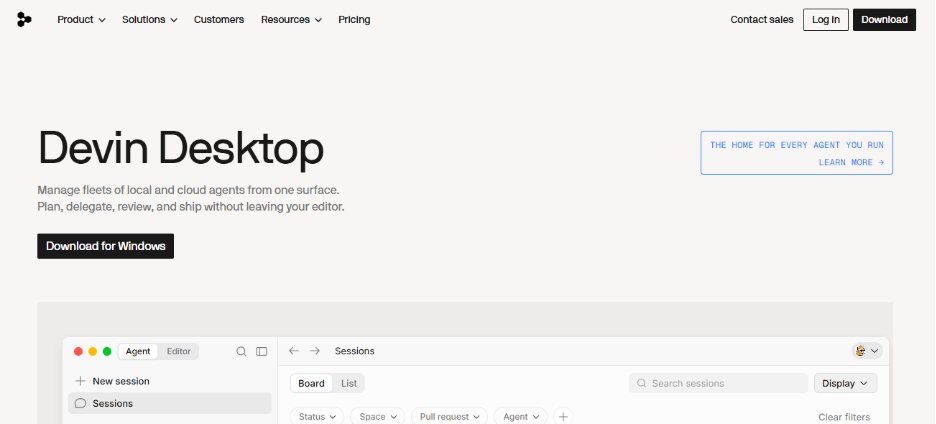The image size is (936, 424).
Task: Click the Sessions title in the toolbar
Action: coord(355,351)
